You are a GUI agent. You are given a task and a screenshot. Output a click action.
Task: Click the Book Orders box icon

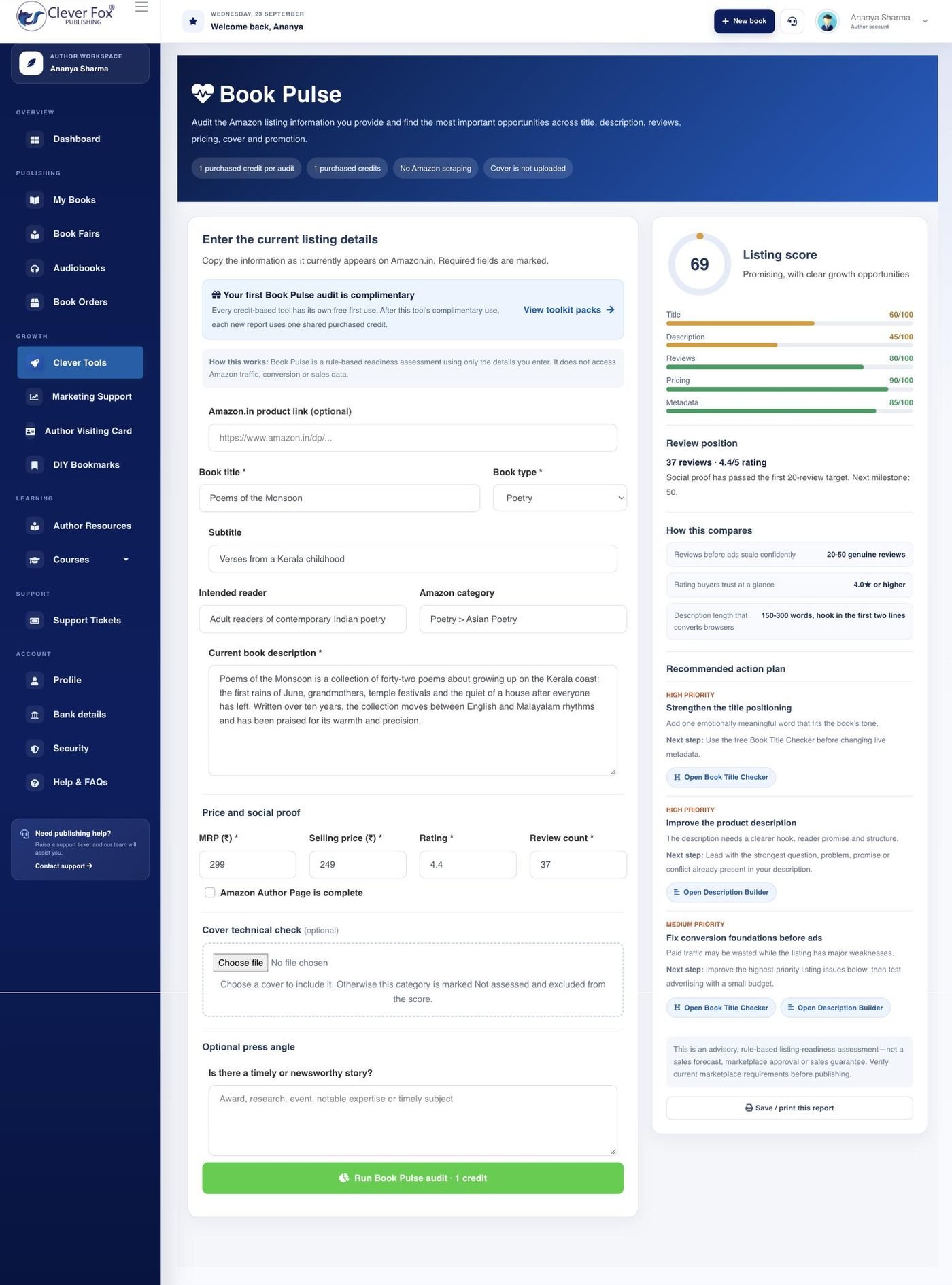pos(35,303)
